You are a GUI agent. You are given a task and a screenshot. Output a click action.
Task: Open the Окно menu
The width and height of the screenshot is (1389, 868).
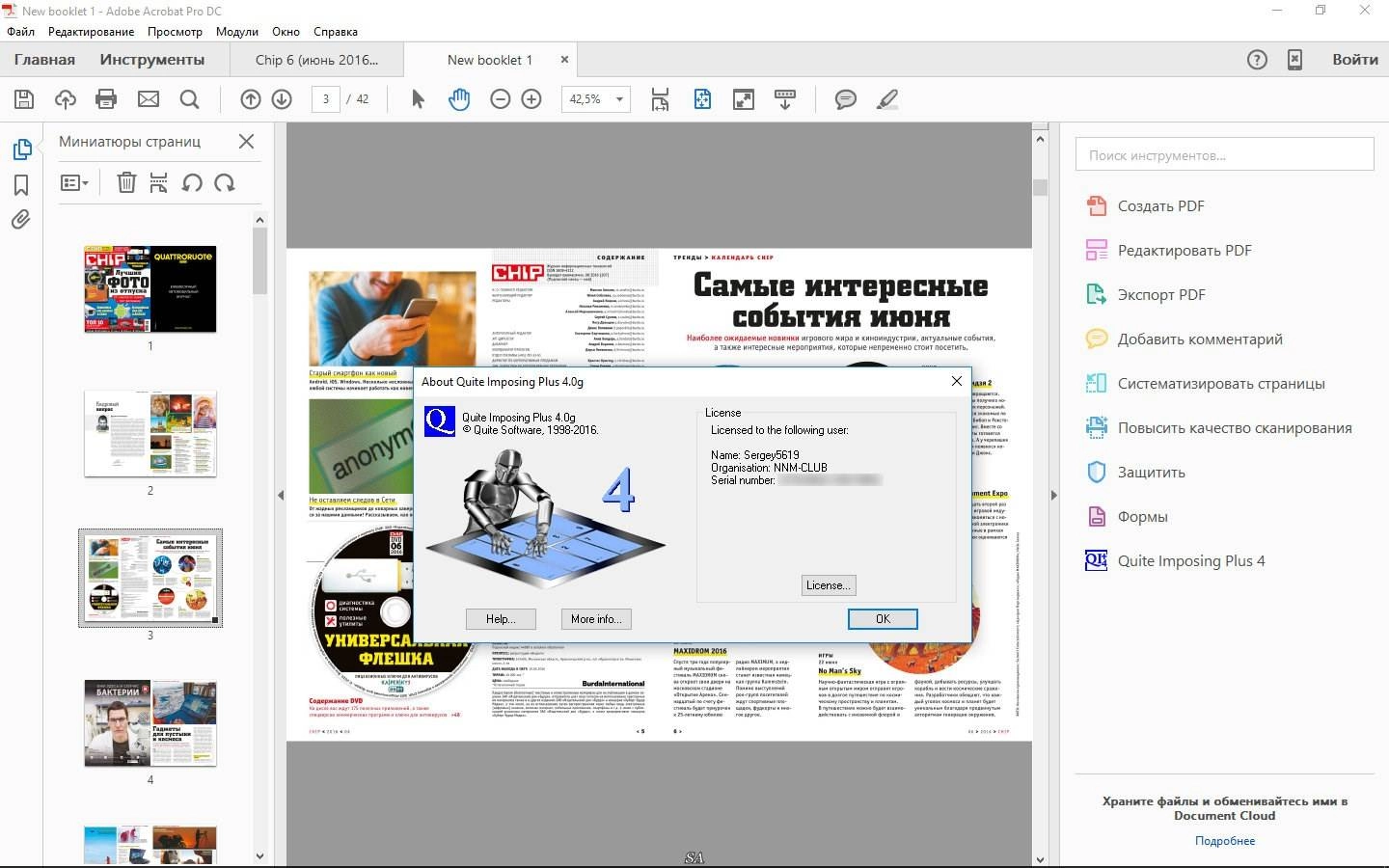click(x=286, y=31)
